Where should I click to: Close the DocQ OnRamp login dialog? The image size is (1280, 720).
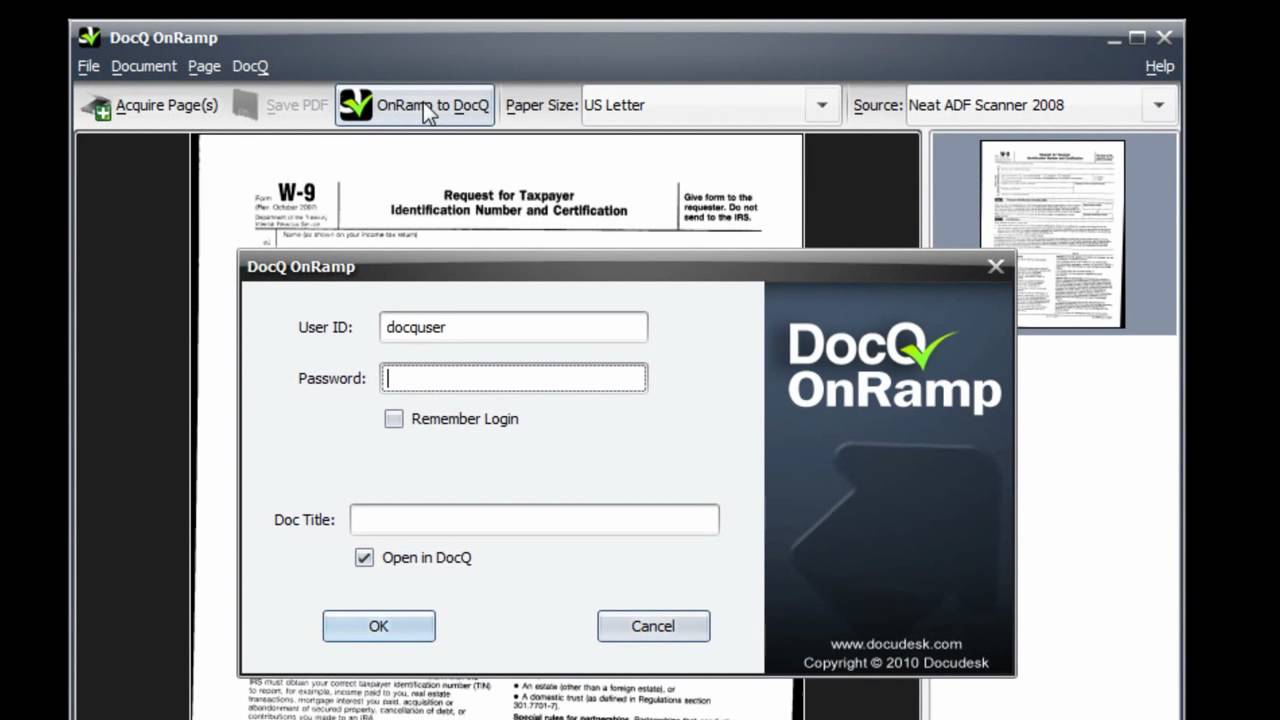click(996, 267)
